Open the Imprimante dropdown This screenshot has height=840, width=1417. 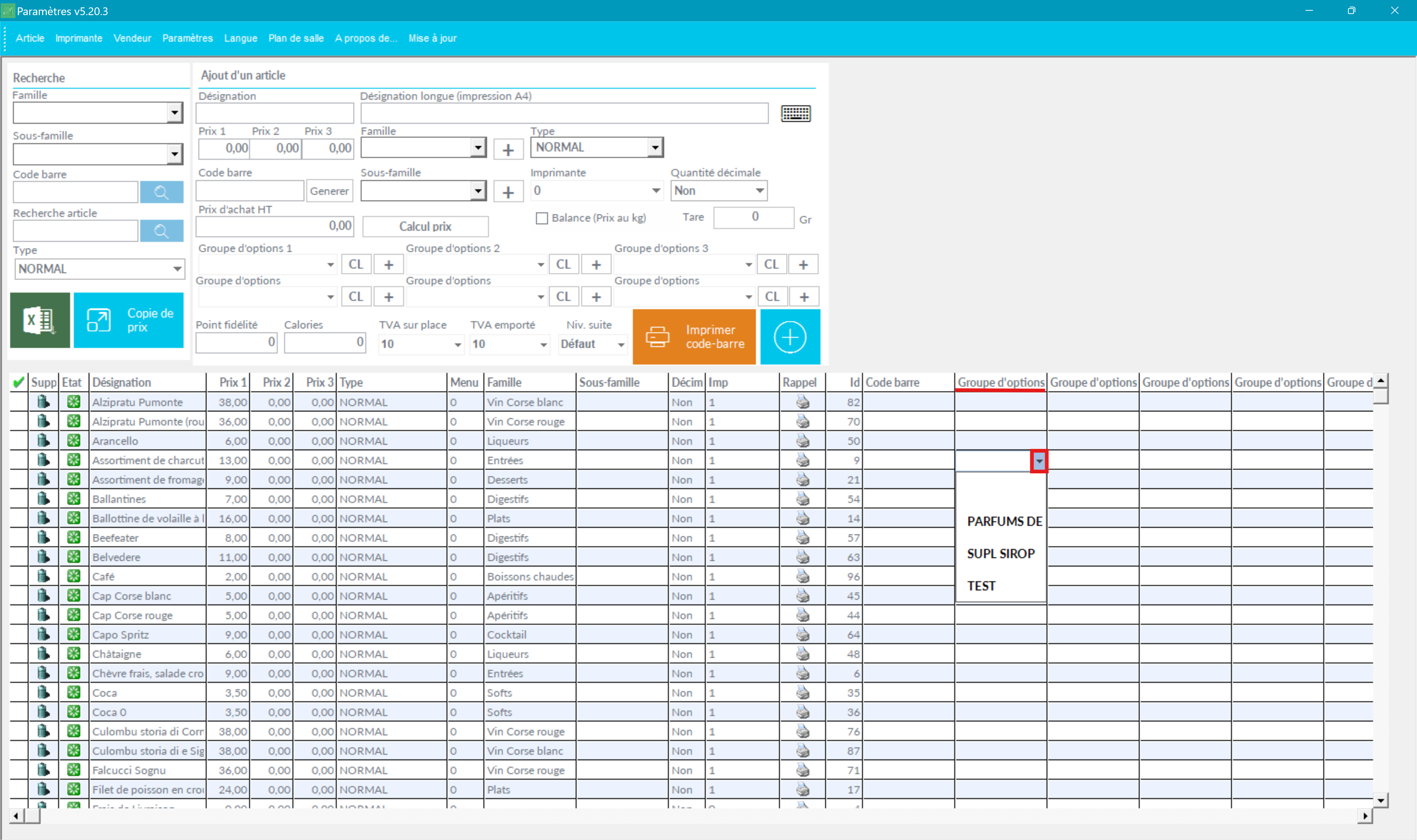[656, 191]
